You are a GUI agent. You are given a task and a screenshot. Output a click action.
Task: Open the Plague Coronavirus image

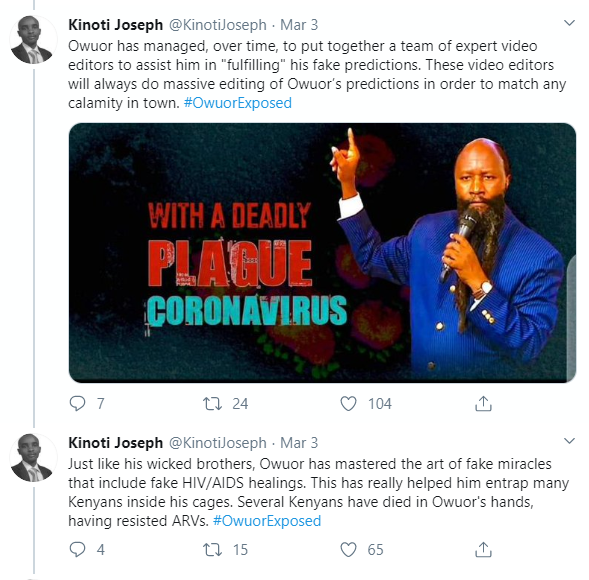322,253
